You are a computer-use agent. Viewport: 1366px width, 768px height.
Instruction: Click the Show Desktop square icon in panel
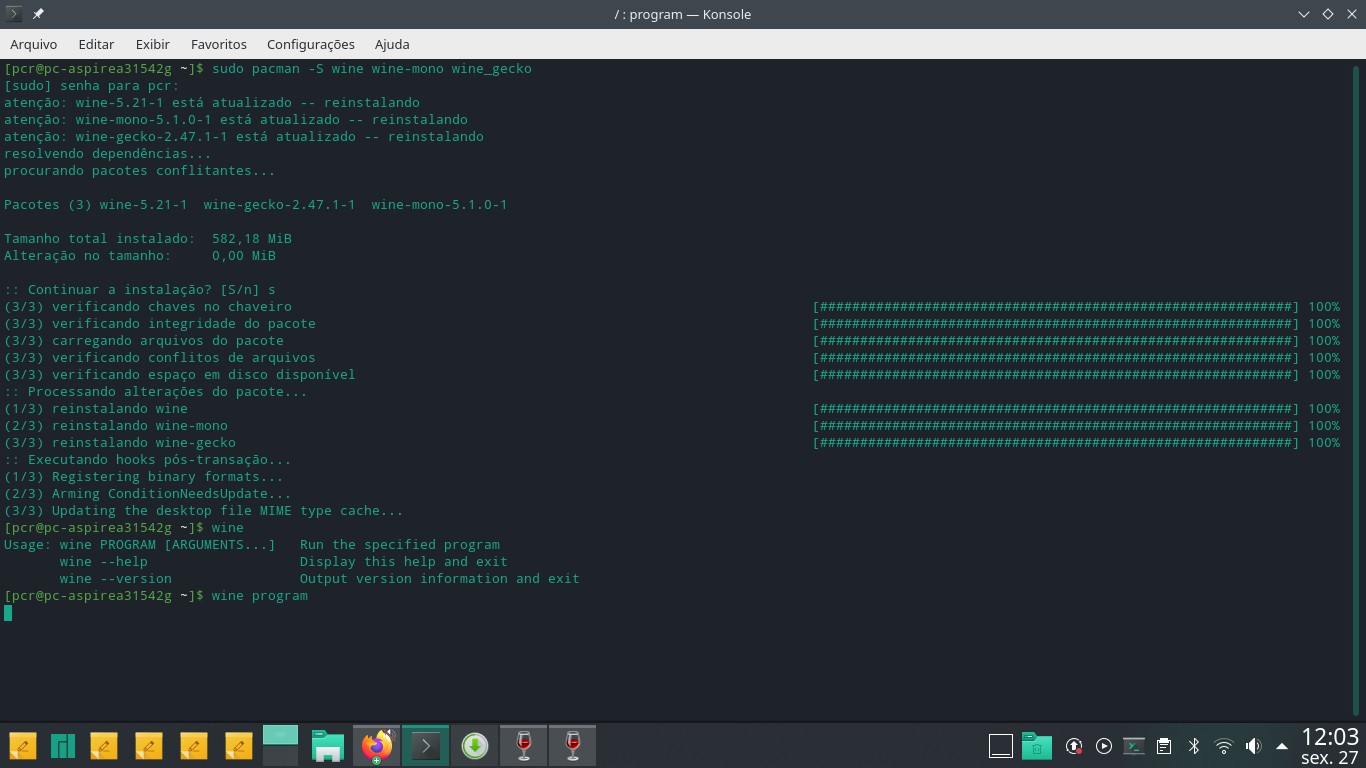tap(1001, 746)
